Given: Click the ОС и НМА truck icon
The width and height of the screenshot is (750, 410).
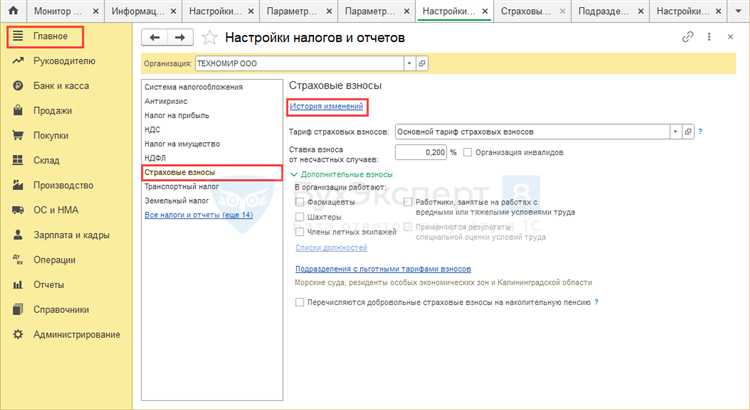Looking at the screenshot, I should pos(18,210).
